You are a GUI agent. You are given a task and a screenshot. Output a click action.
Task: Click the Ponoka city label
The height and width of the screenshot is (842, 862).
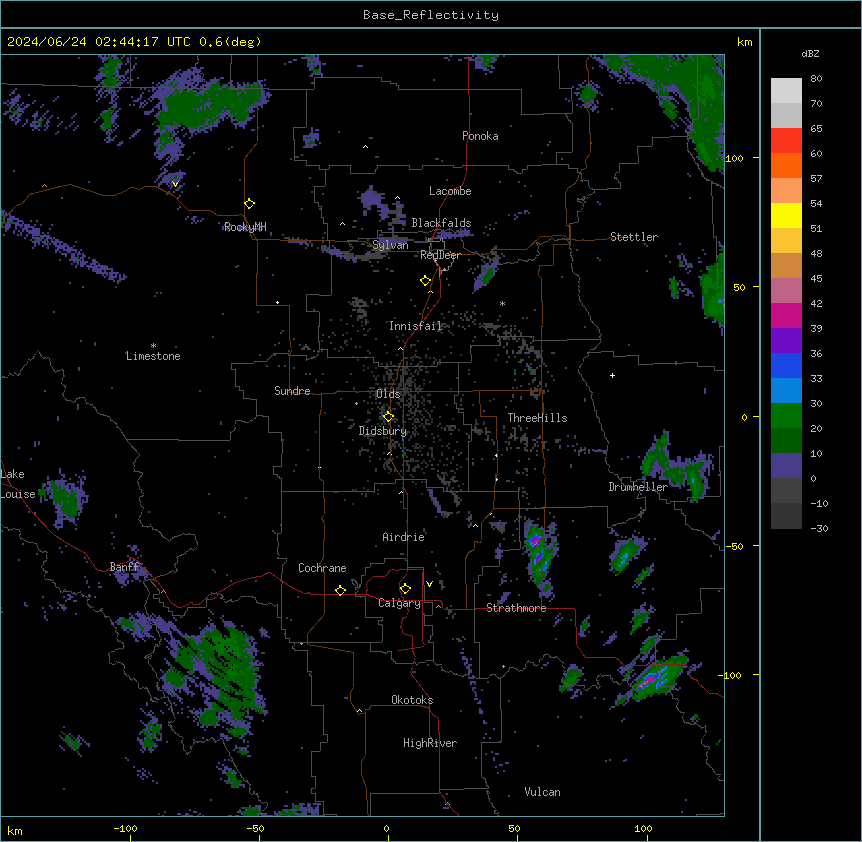[480, 136]
